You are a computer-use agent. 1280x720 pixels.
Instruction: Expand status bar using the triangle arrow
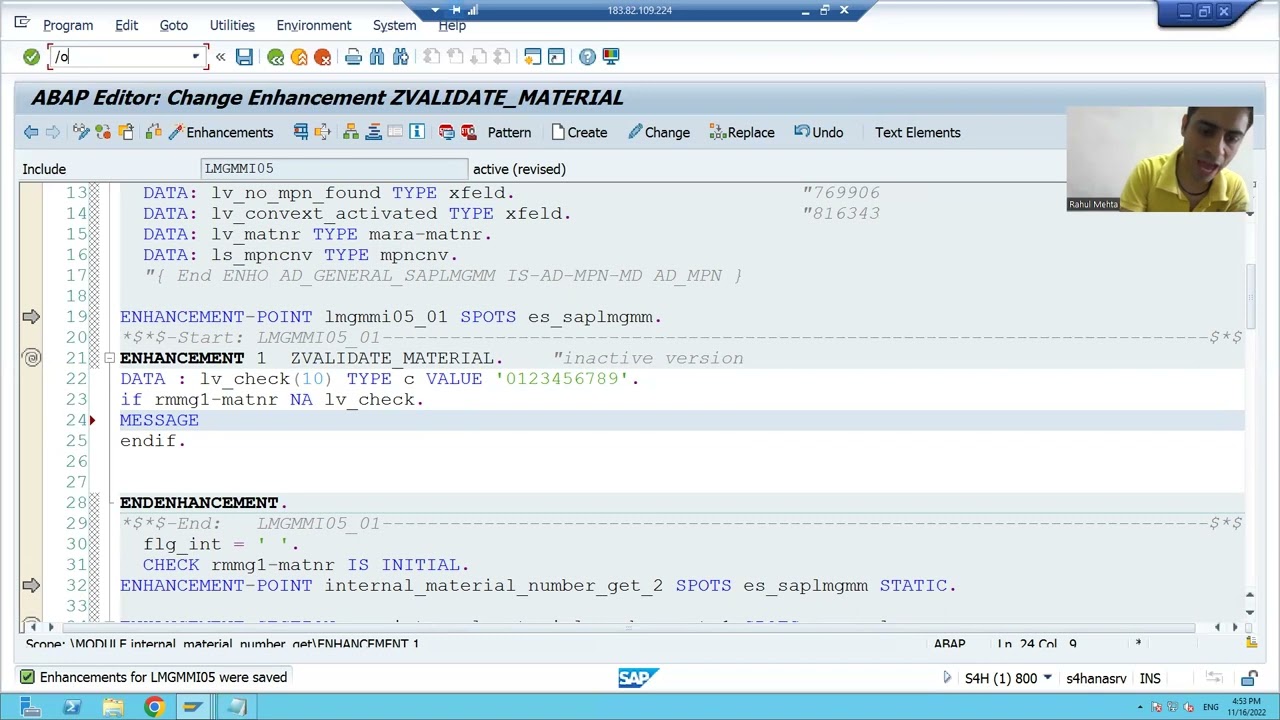946,678
